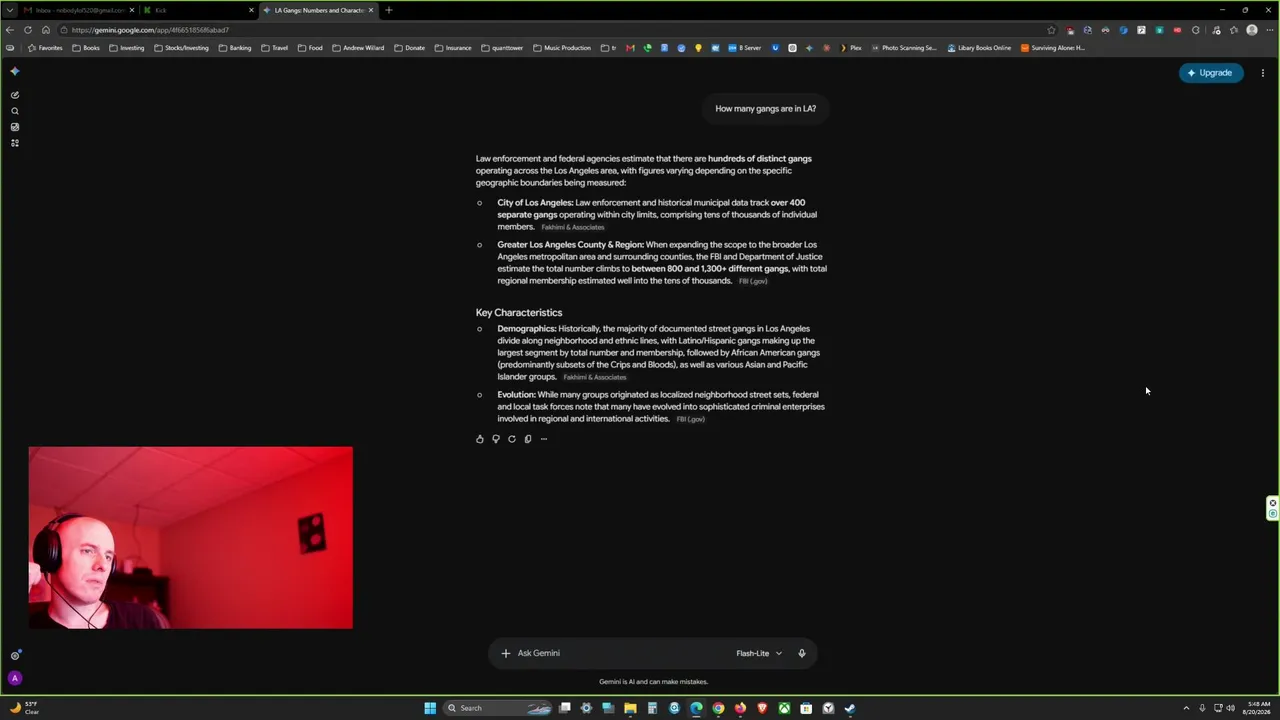Open more options under the response
Viewport: 1280px width, 720px height.
click(x=544, y=439)
